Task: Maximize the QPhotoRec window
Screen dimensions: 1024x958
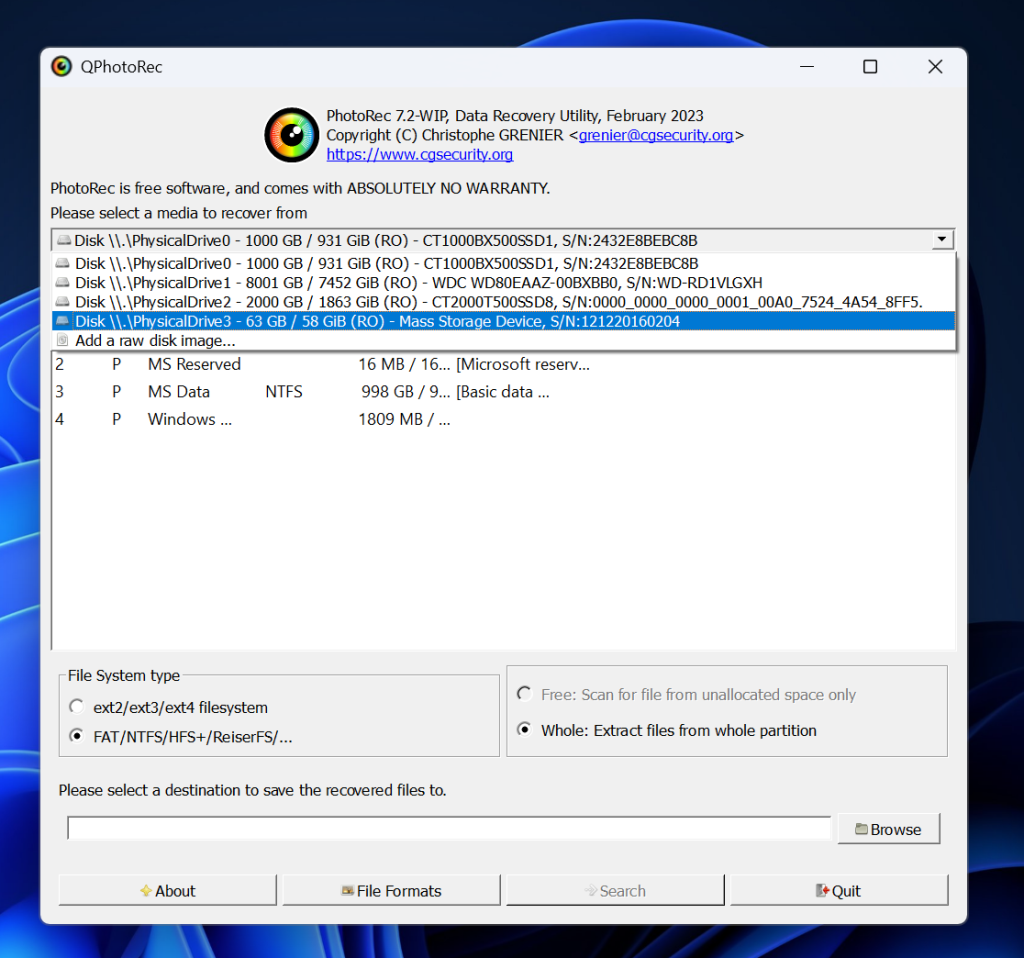Action: (870, 67)
